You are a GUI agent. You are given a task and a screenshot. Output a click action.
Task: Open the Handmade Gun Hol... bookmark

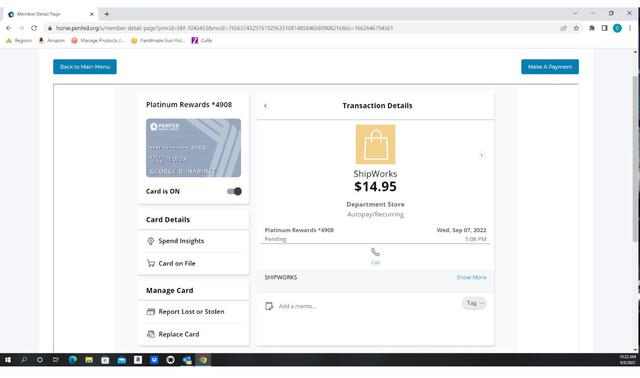[x=158, y=40]
